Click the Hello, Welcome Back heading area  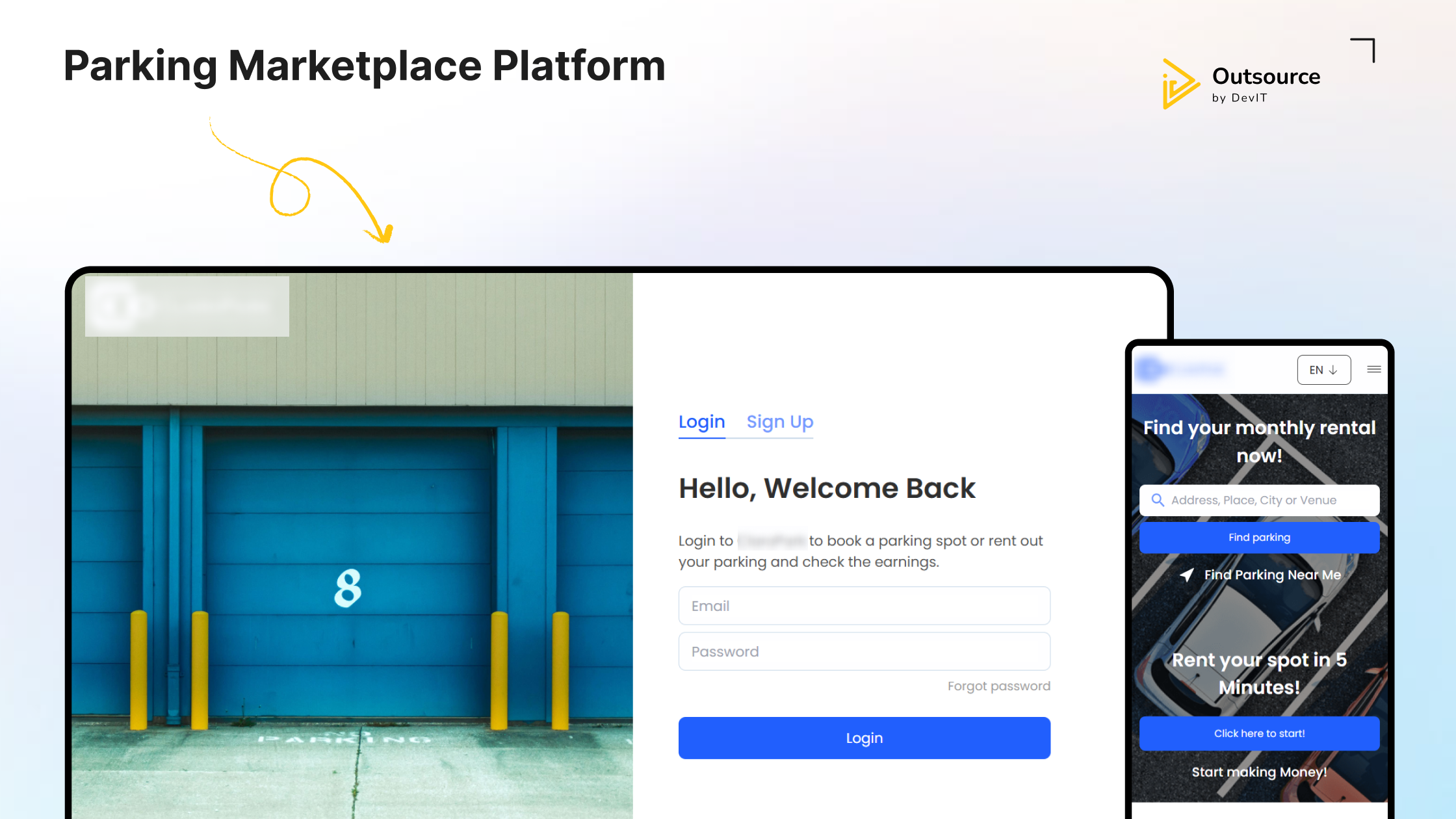826,488
